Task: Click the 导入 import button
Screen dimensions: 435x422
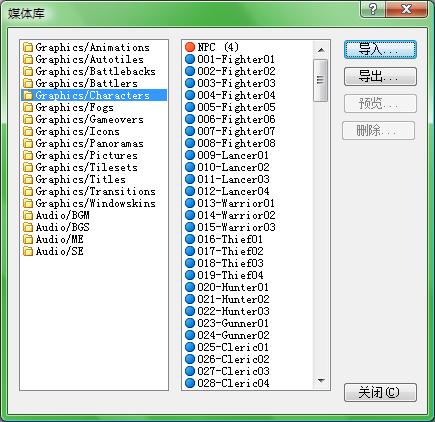Action: click(x=380, y=50)
